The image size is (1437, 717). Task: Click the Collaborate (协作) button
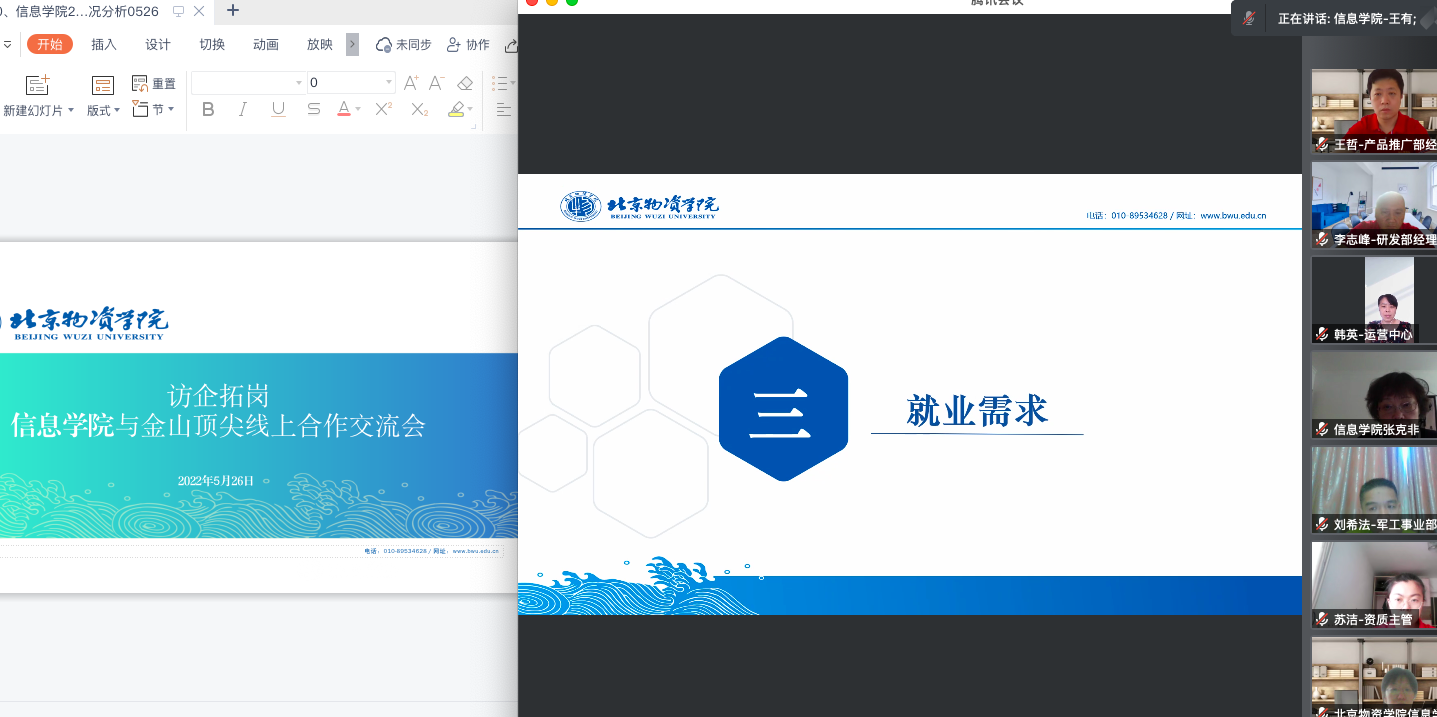tap(468, 44)
